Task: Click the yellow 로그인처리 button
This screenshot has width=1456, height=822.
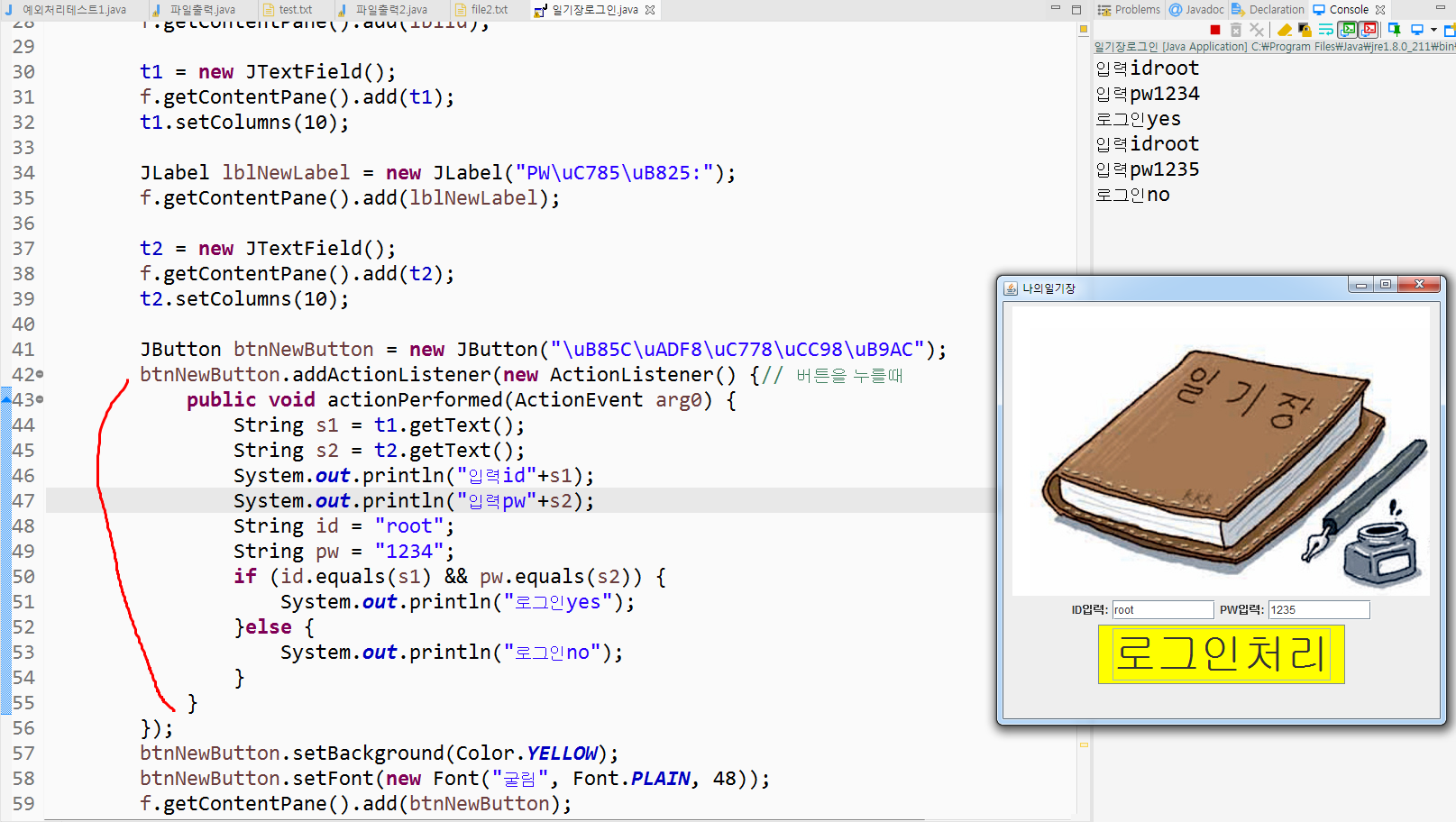Action: tap(1222, 654)
